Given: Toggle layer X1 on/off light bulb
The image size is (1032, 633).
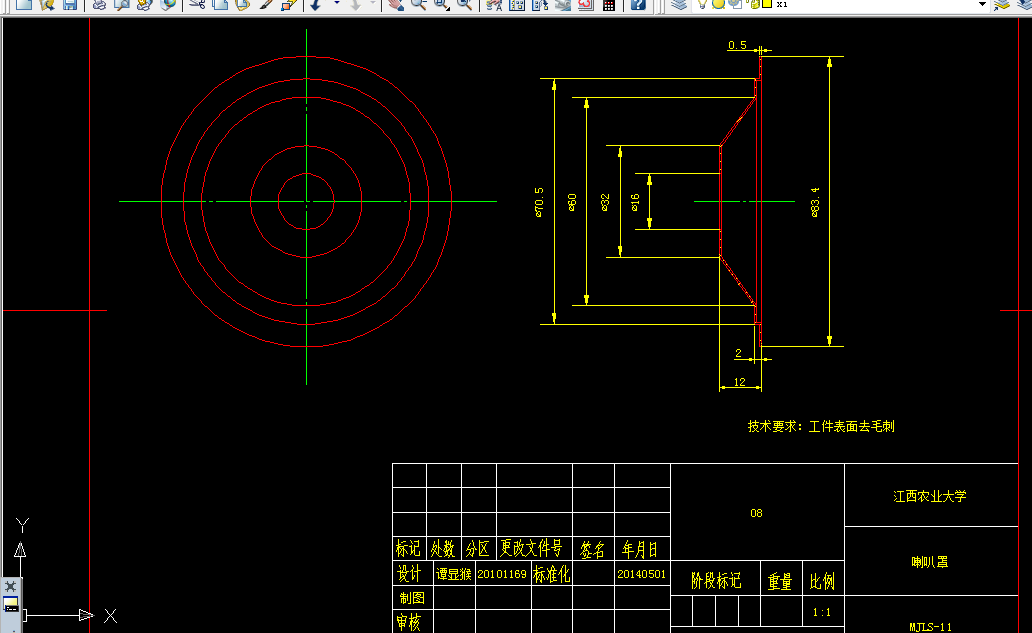Looking at the screenshot, I should pyautogui.click(x=702, y=4).
